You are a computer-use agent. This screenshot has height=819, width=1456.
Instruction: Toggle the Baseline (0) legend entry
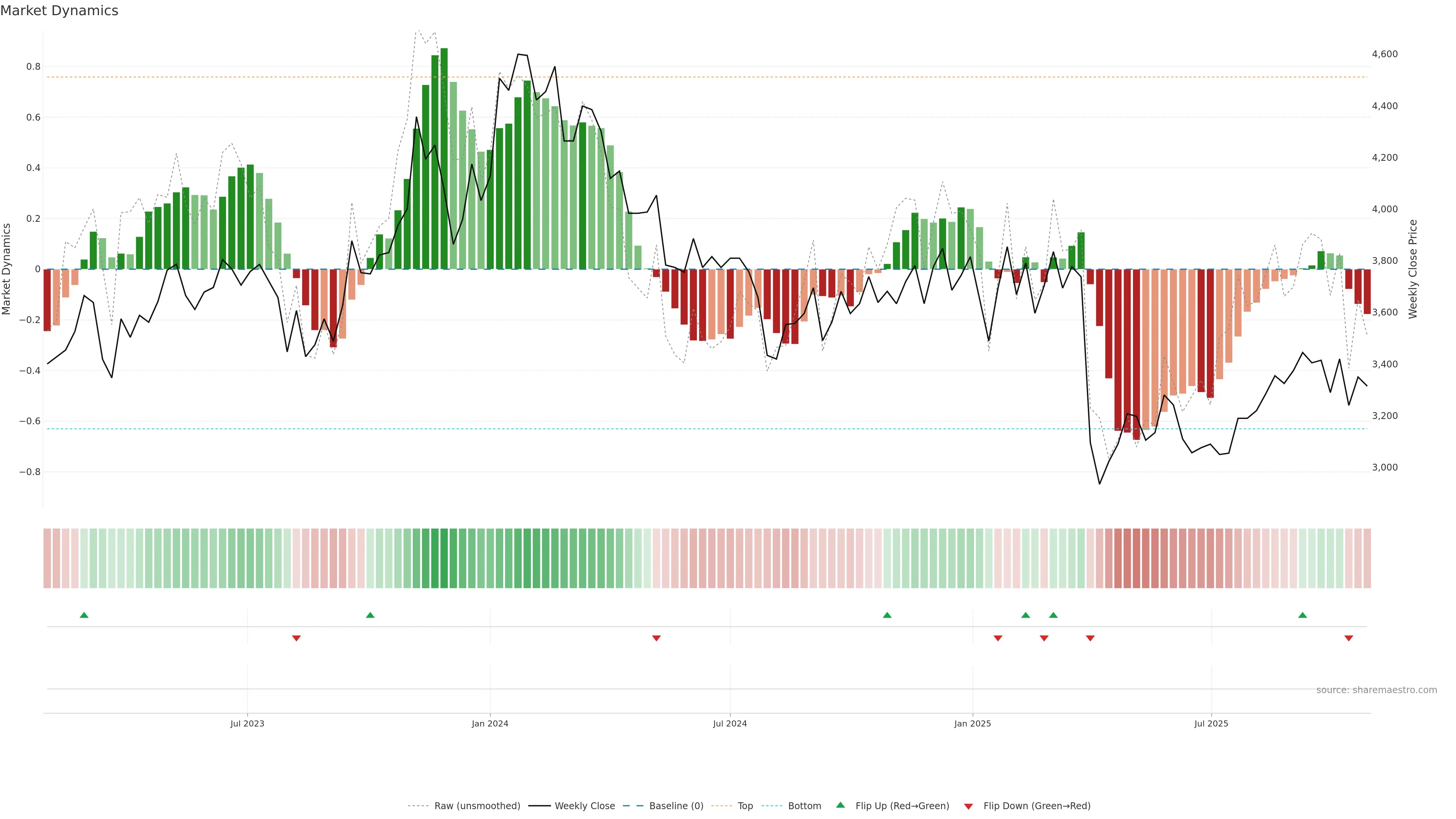pos(676,806)
